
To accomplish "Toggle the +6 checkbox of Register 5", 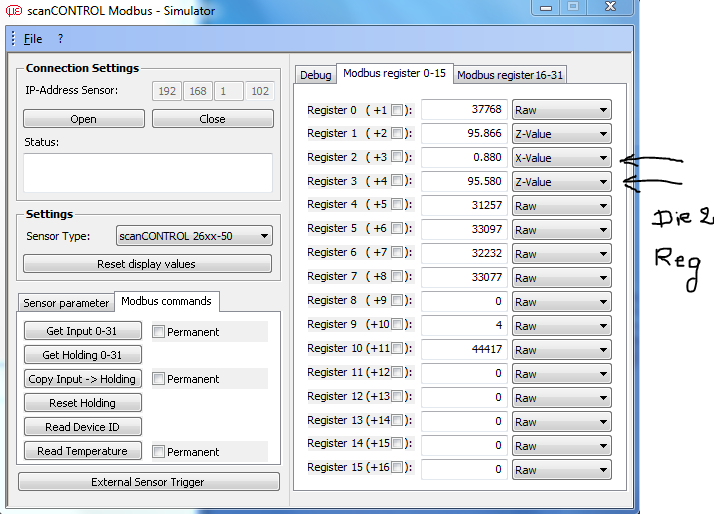I will point(397,228).
